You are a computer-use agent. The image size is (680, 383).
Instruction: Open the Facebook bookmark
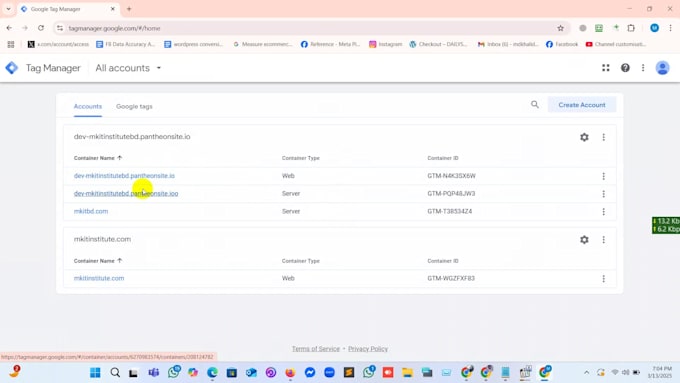562,44
